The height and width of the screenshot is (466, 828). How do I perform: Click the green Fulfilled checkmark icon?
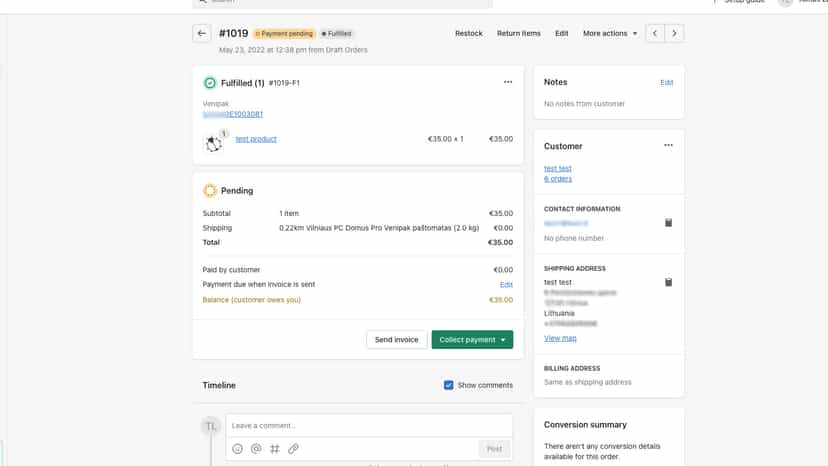[210, 83]
